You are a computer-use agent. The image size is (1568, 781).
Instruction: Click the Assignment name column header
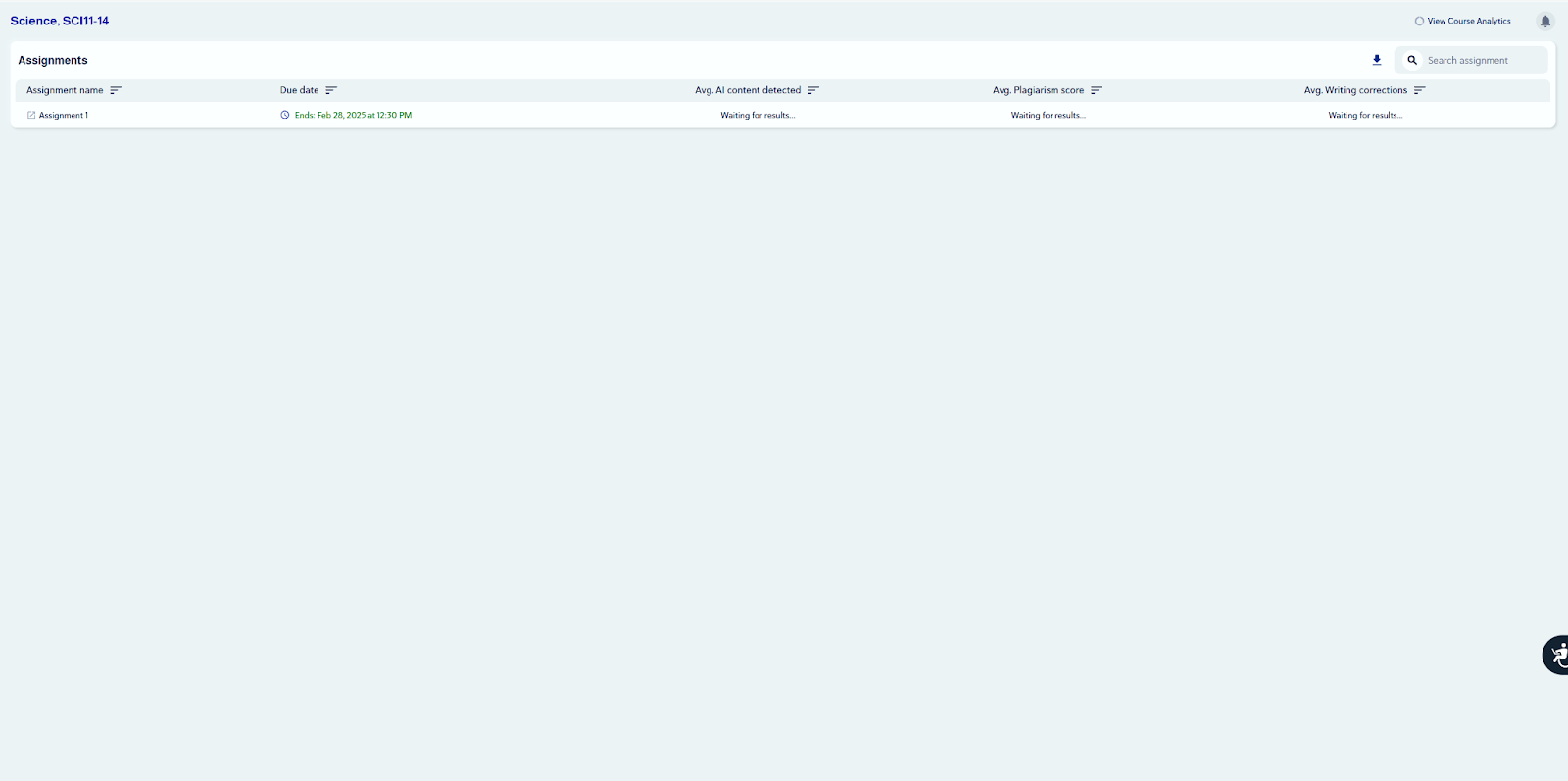click(65, 90)
